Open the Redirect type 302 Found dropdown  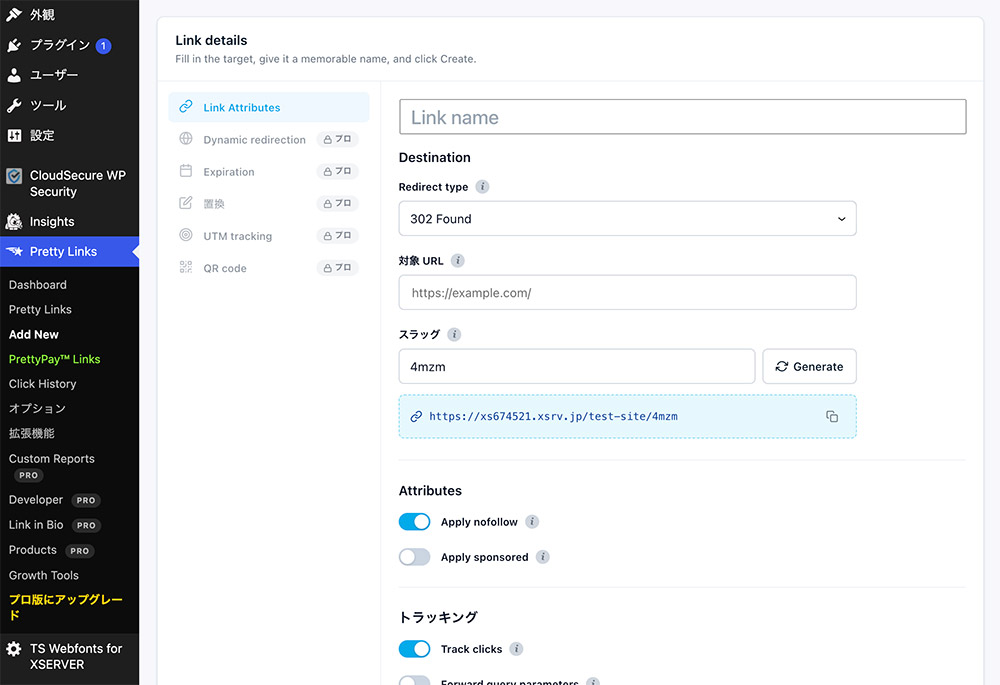628,219
